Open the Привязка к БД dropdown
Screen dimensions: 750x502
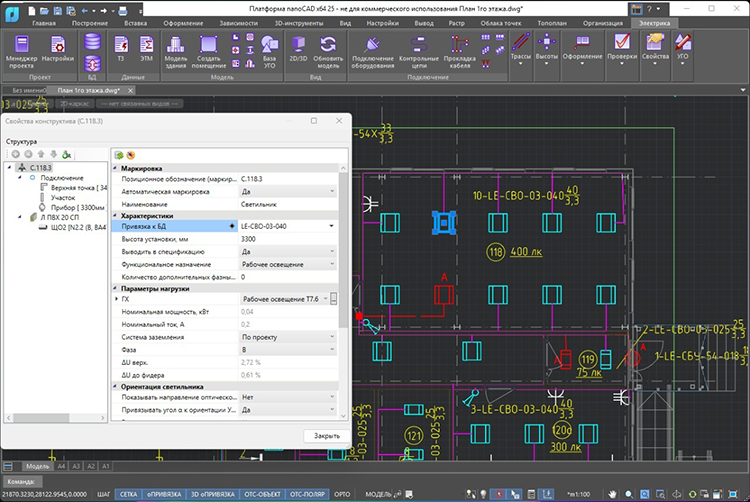point(331,227)
